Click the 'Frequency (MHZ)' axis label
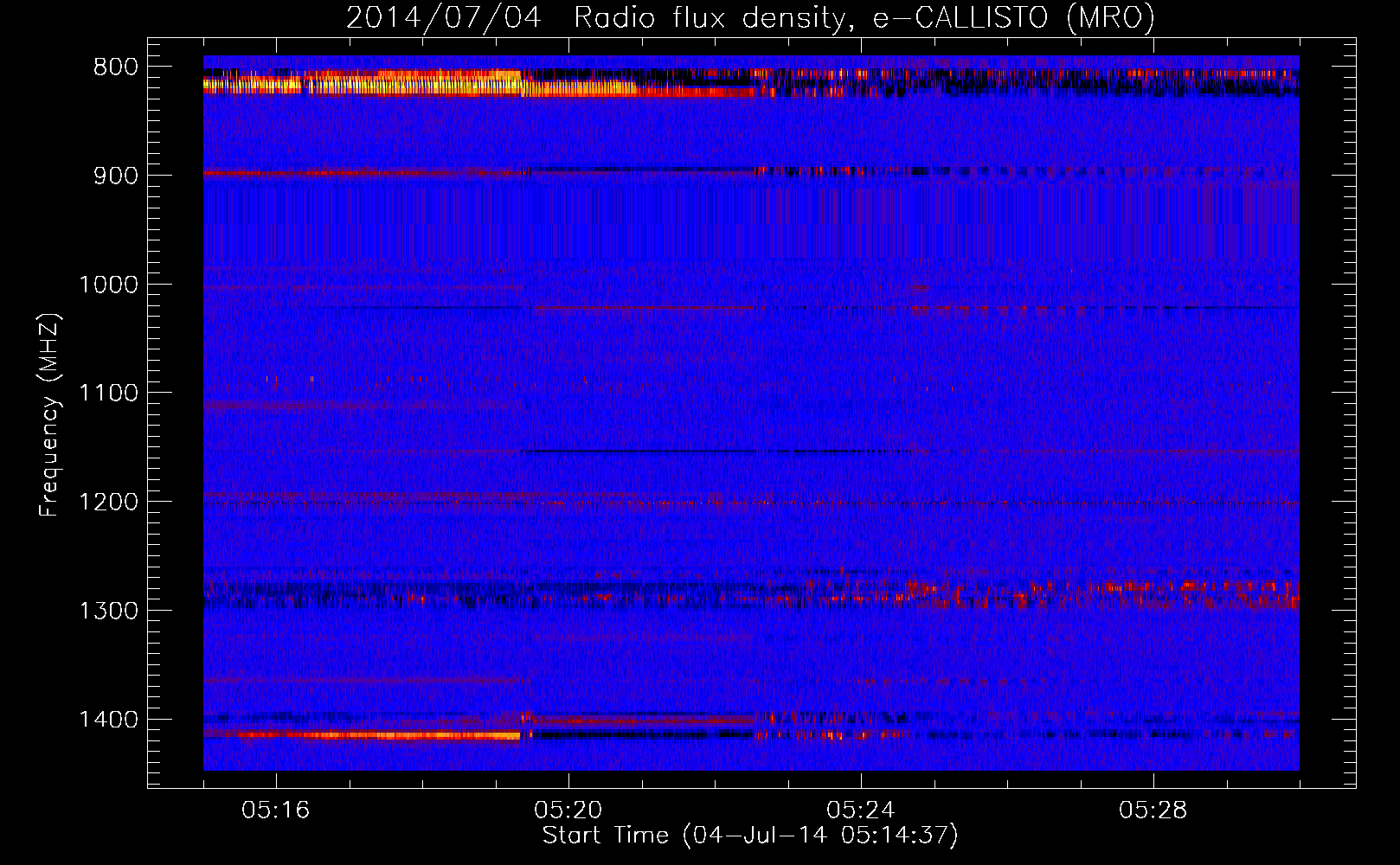The width and height of the screenshot is (1400, 865). point(49,415)
